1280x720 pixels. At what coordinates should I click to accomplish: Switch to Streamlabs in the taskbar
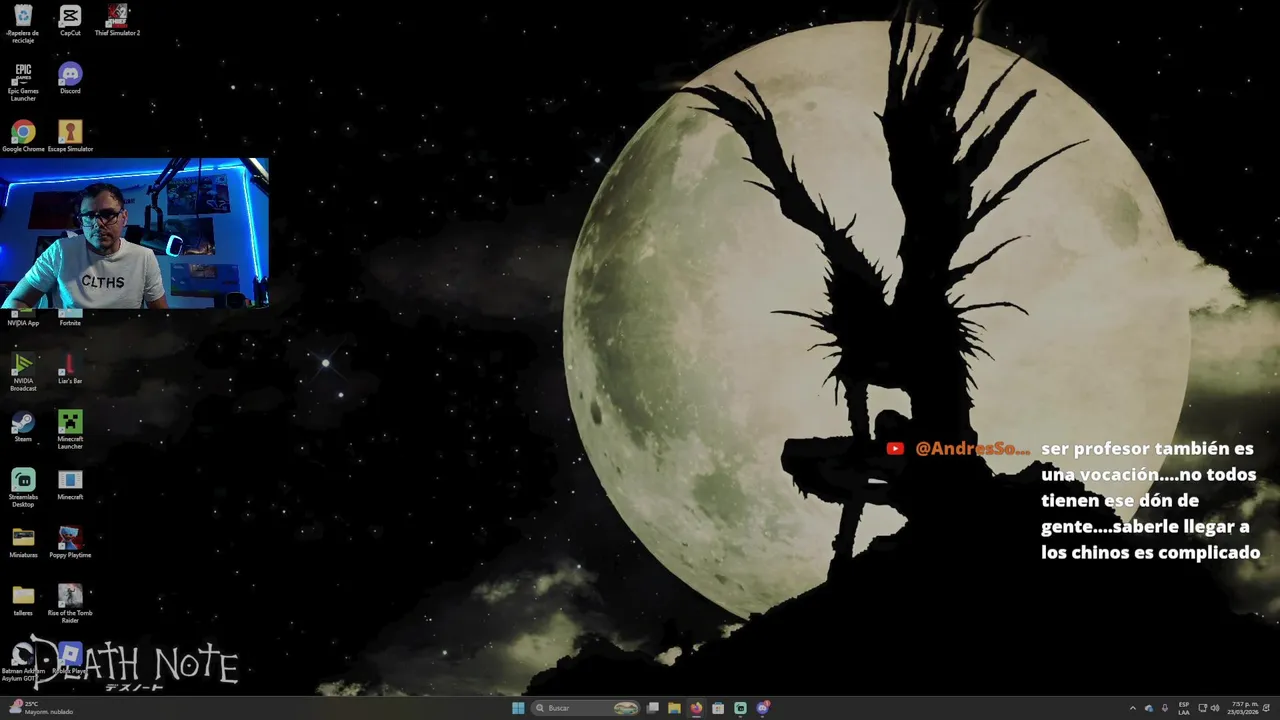pos(740,708)
